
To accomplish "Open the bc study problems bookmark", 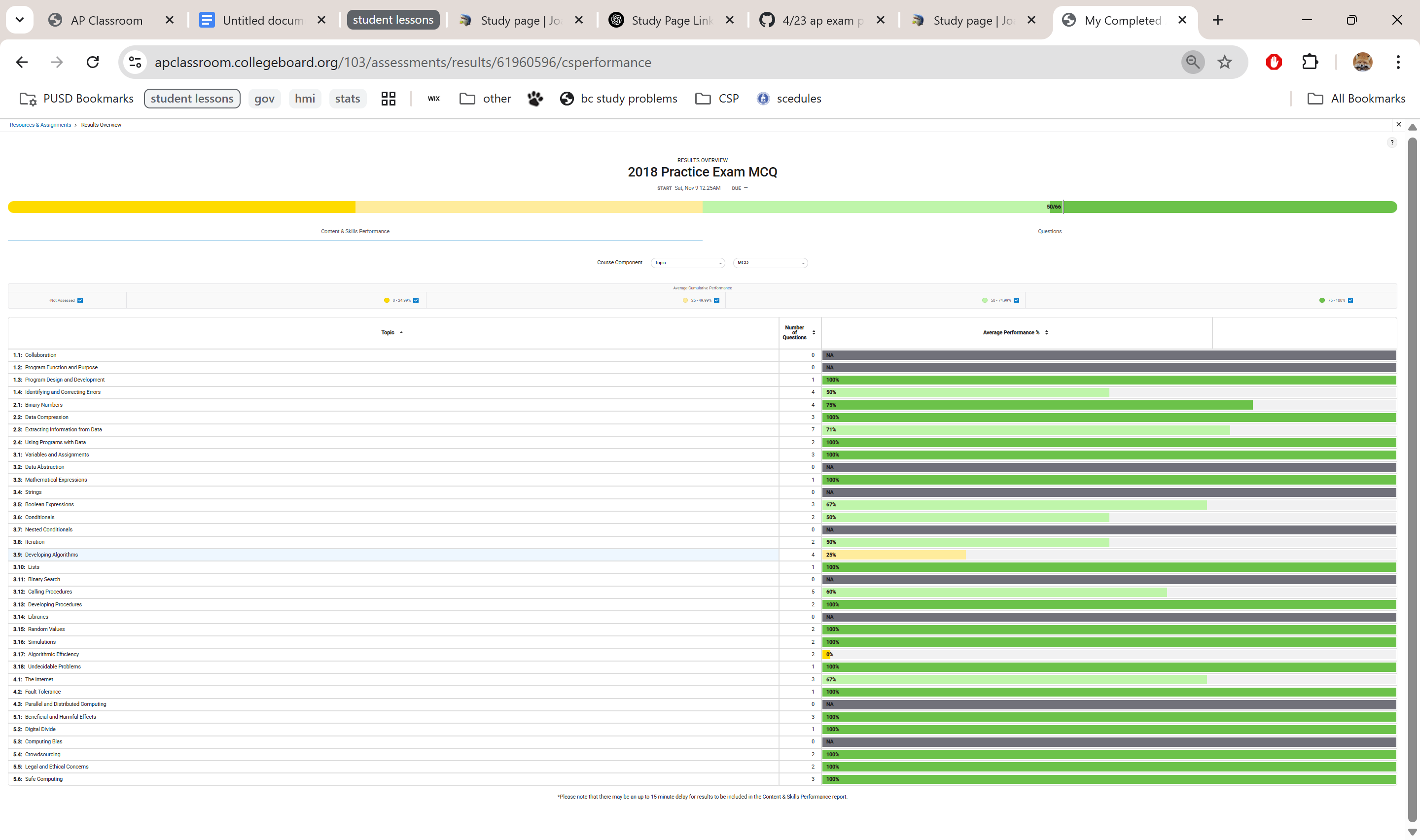I will [619, 99].
